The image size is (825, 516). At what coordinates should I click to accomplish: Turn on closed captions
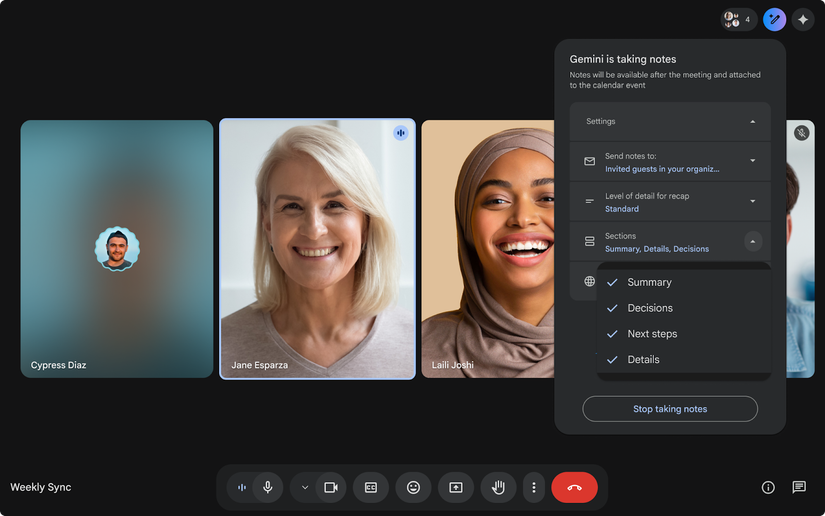pos(371,487)
